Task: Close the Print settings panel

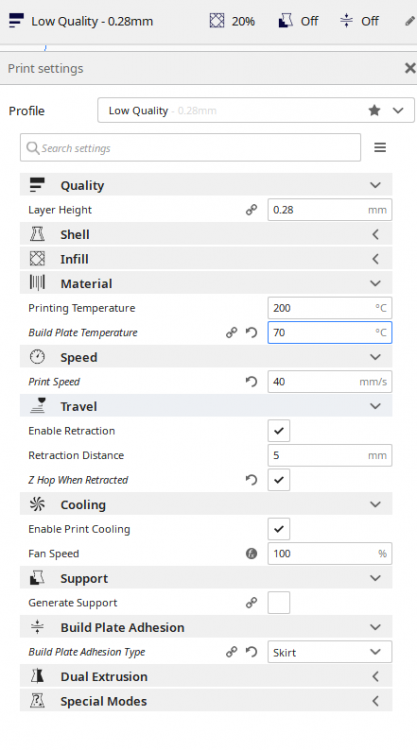Action: 410,68
